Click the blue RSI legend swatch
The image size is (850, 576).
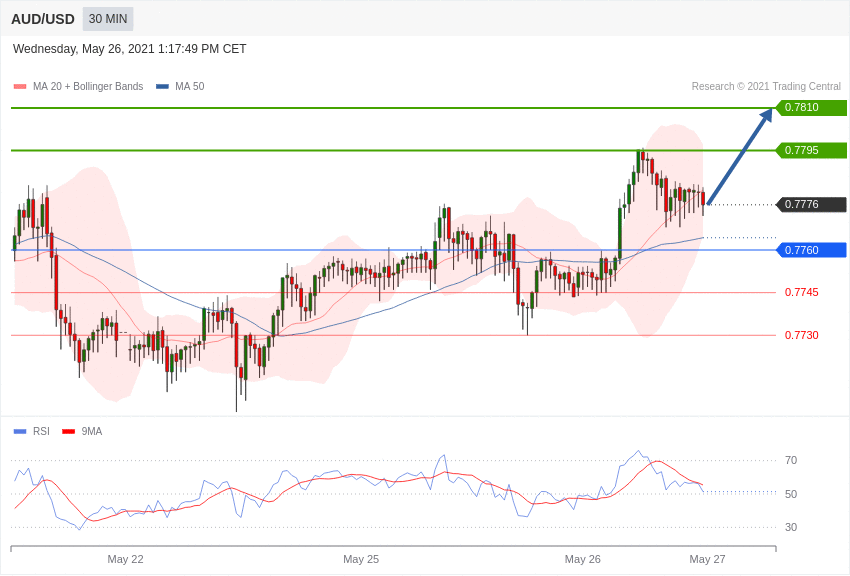coord(20,432)
